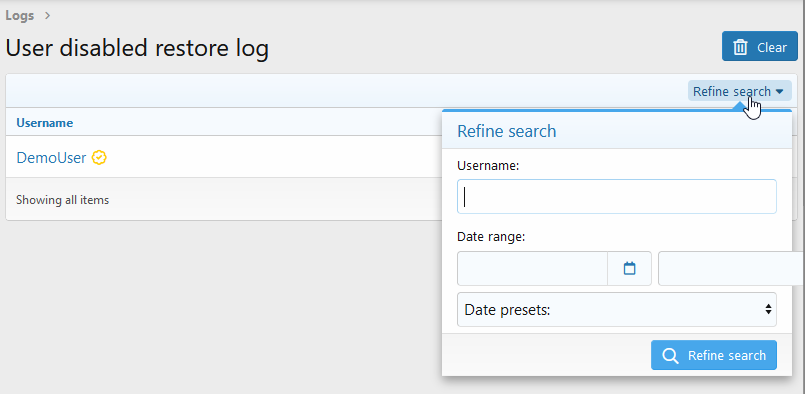Click the 'Showing all items' footer text
This screenshot has height=394, width=805.
coord(63,200)
